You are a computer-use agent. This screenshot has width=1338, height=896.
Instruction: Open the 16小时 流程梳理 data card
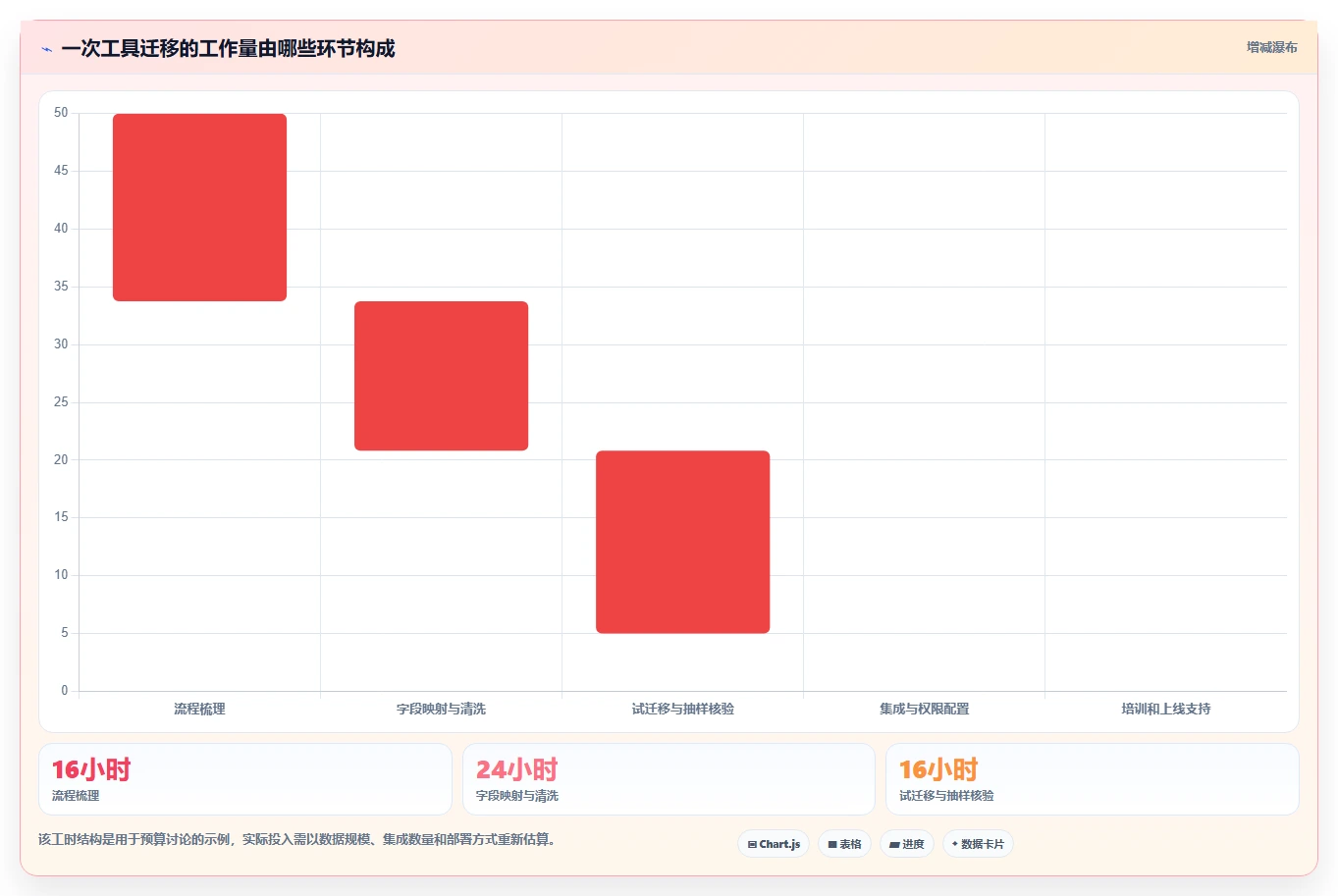point(245,779)
